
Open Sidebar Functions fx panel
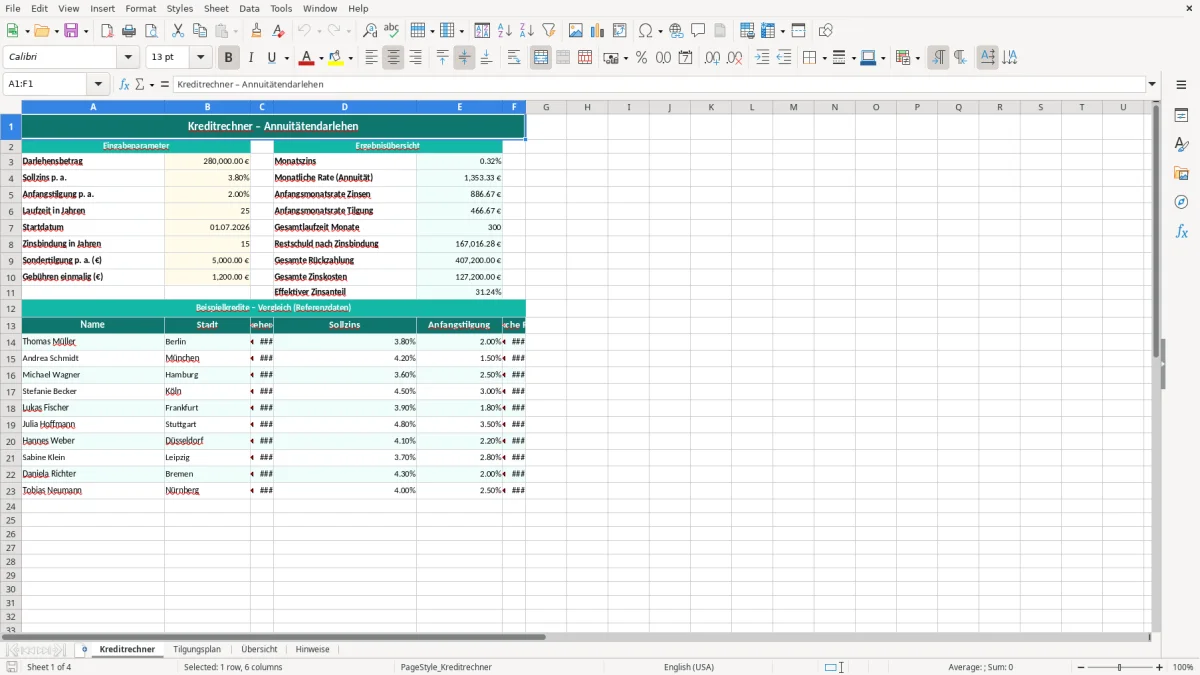[1181, 231]
